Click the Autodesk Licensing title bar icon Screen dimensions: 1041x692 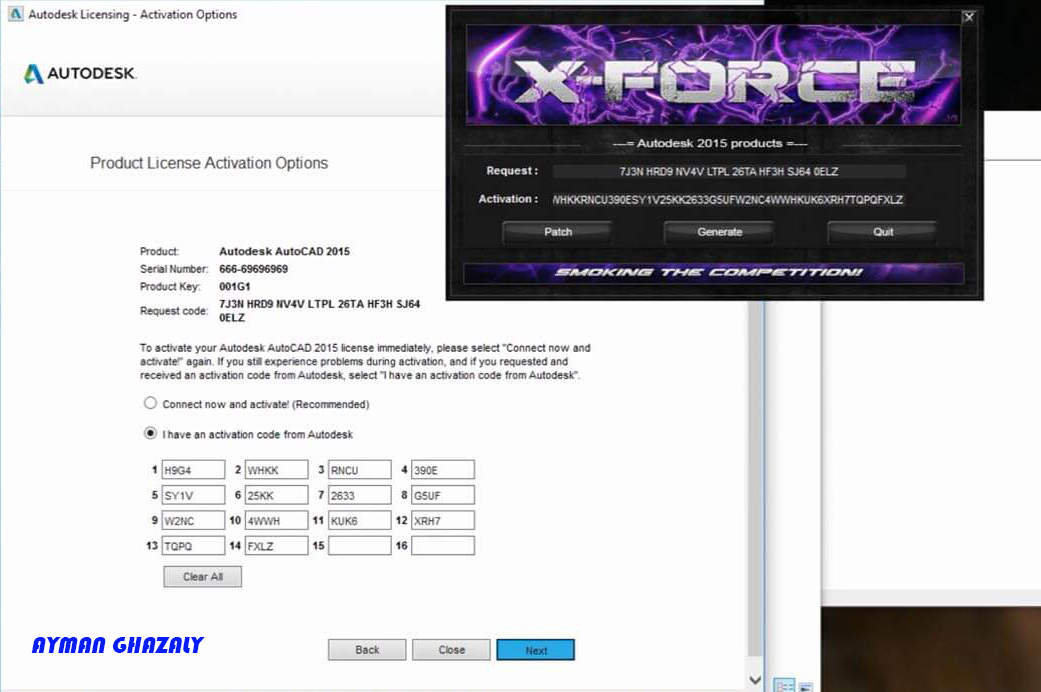[x=15, y=13]
